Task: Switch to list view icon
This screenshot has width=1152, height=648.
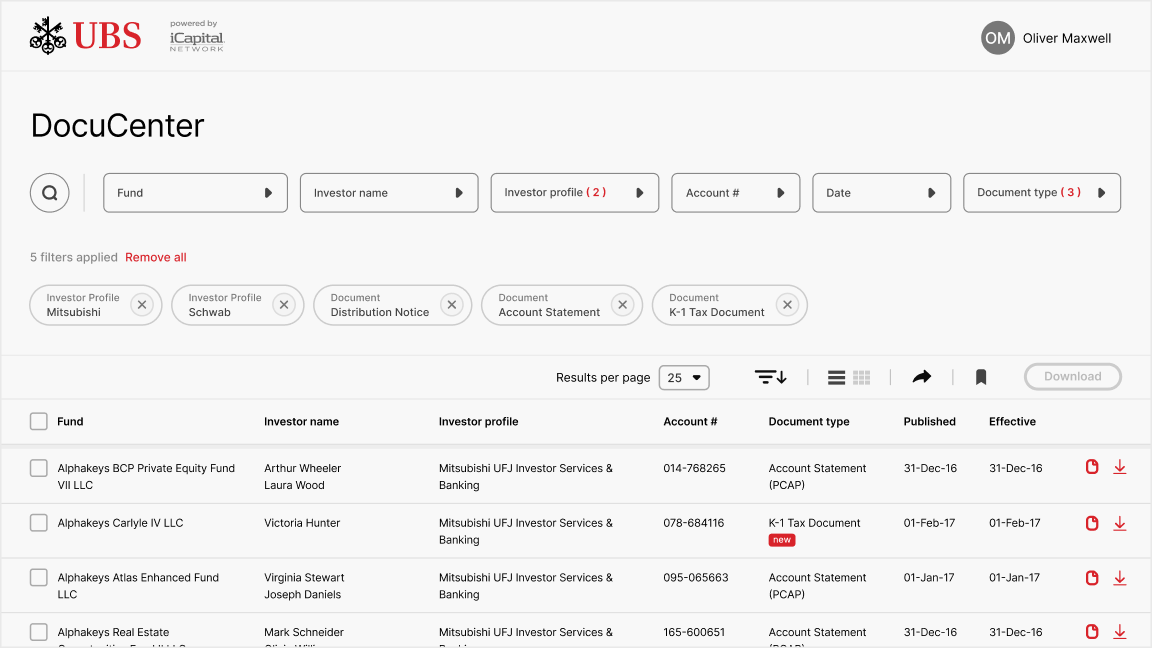Action: pos(836,378)
